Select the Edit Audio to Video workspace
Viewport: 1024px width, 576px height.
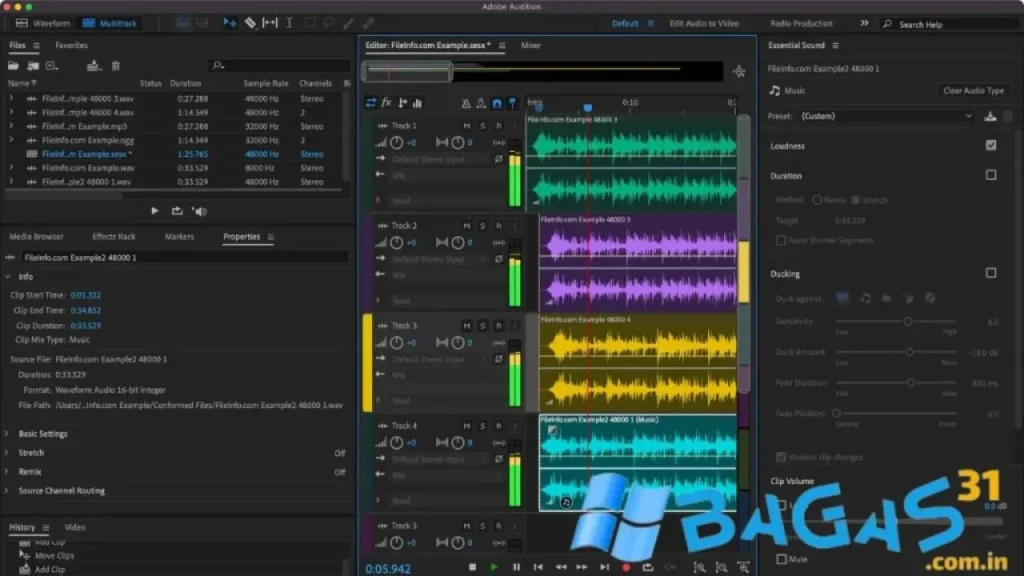click(x=704, y=23)
